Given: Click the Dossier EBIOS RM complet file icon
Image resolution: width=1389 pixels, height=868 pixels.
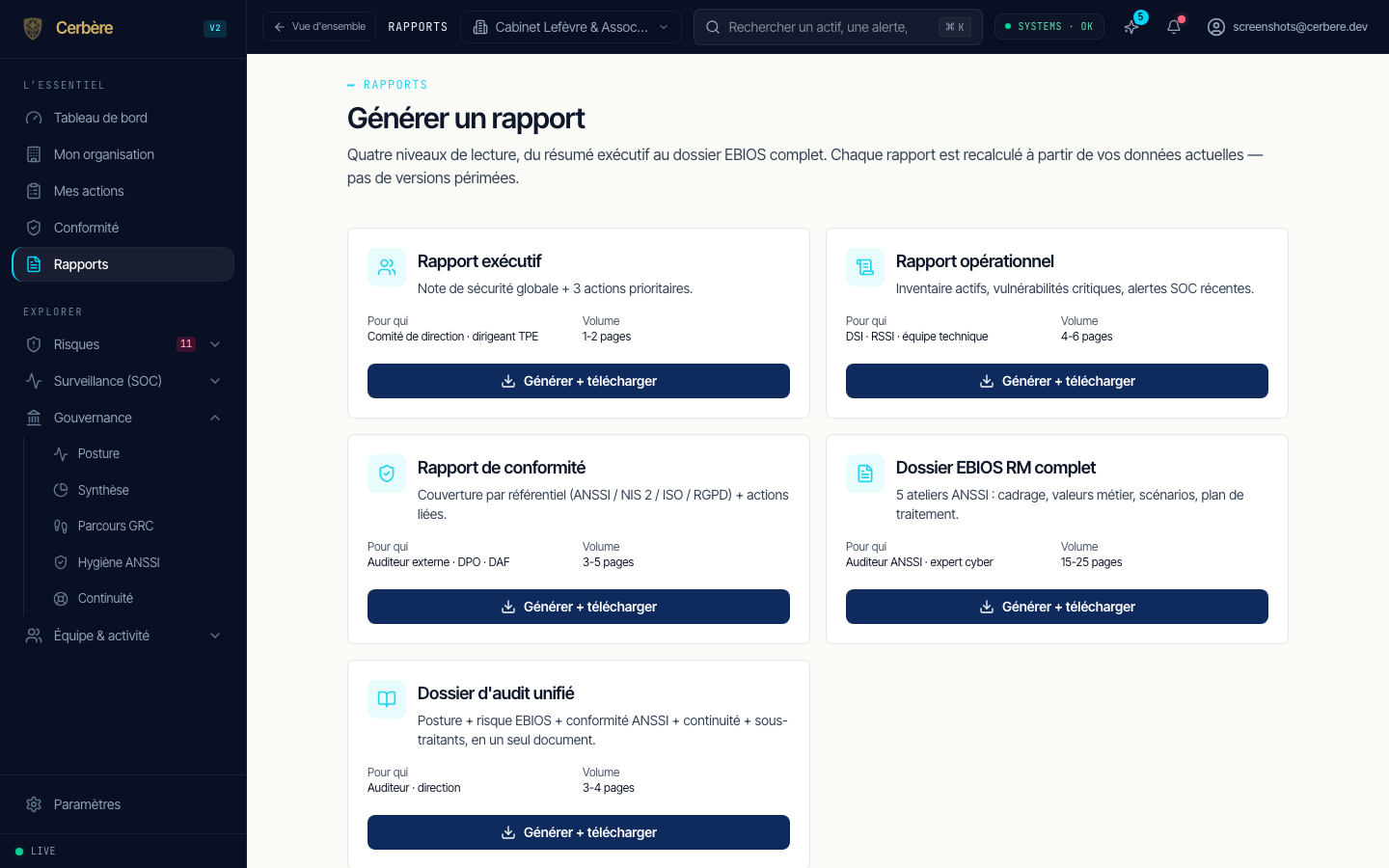Looking at the screenshot, I should pyautogui.click(x=865, y=474).
